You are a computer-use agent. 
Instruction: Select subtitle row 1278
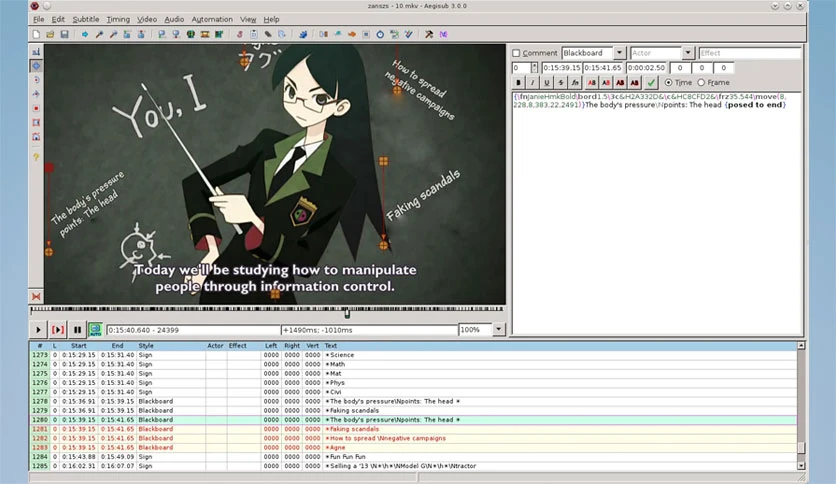[x=413, y=401]
